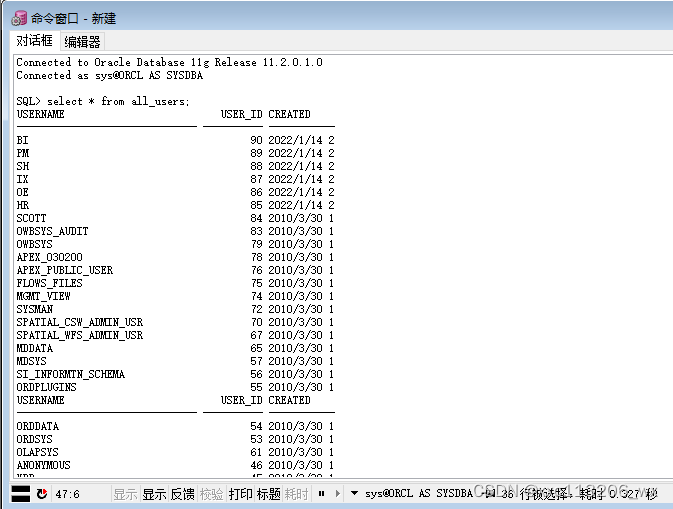Select the HR username row
This screenshot has height=509, width=673.
pyautogui.click(x=23, y=205)
